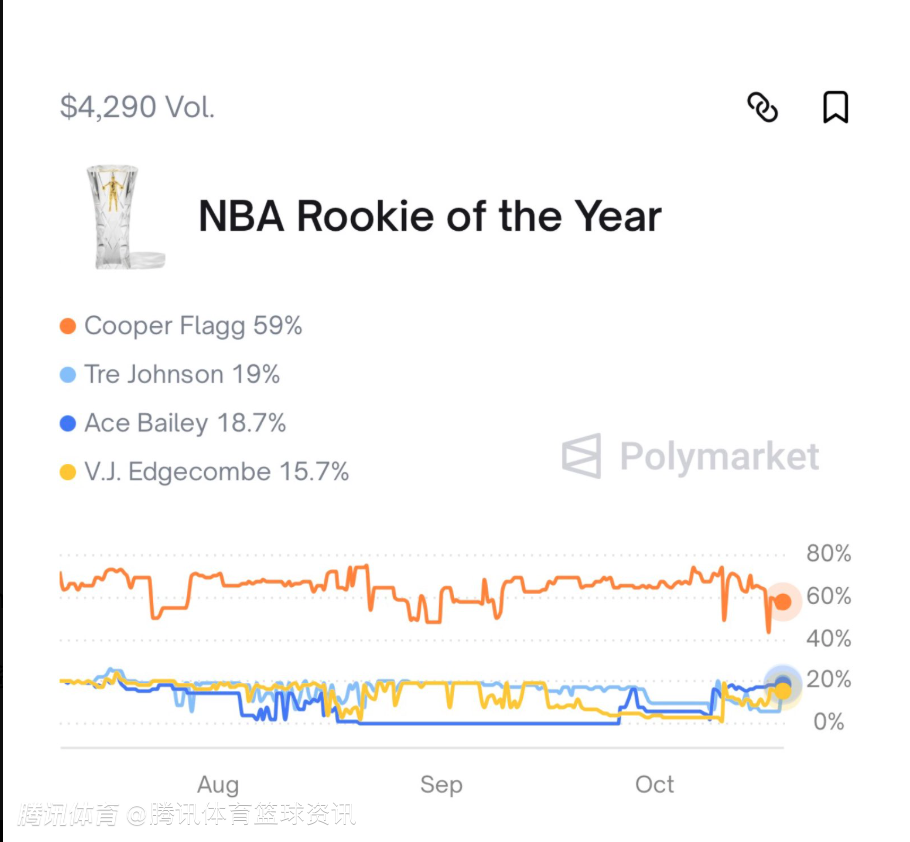The image size is (910, 842).
Task: Click the yellow dot beside V.J. Edgecombe
Action: tap(68, 472)
